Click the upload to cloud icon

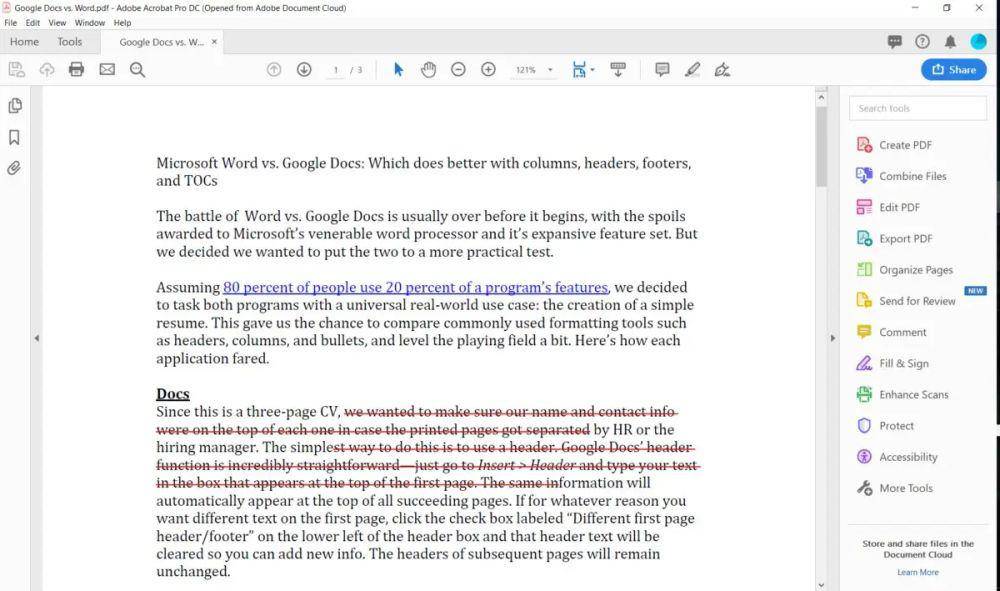pyautogui.click(x=47, y=69)
